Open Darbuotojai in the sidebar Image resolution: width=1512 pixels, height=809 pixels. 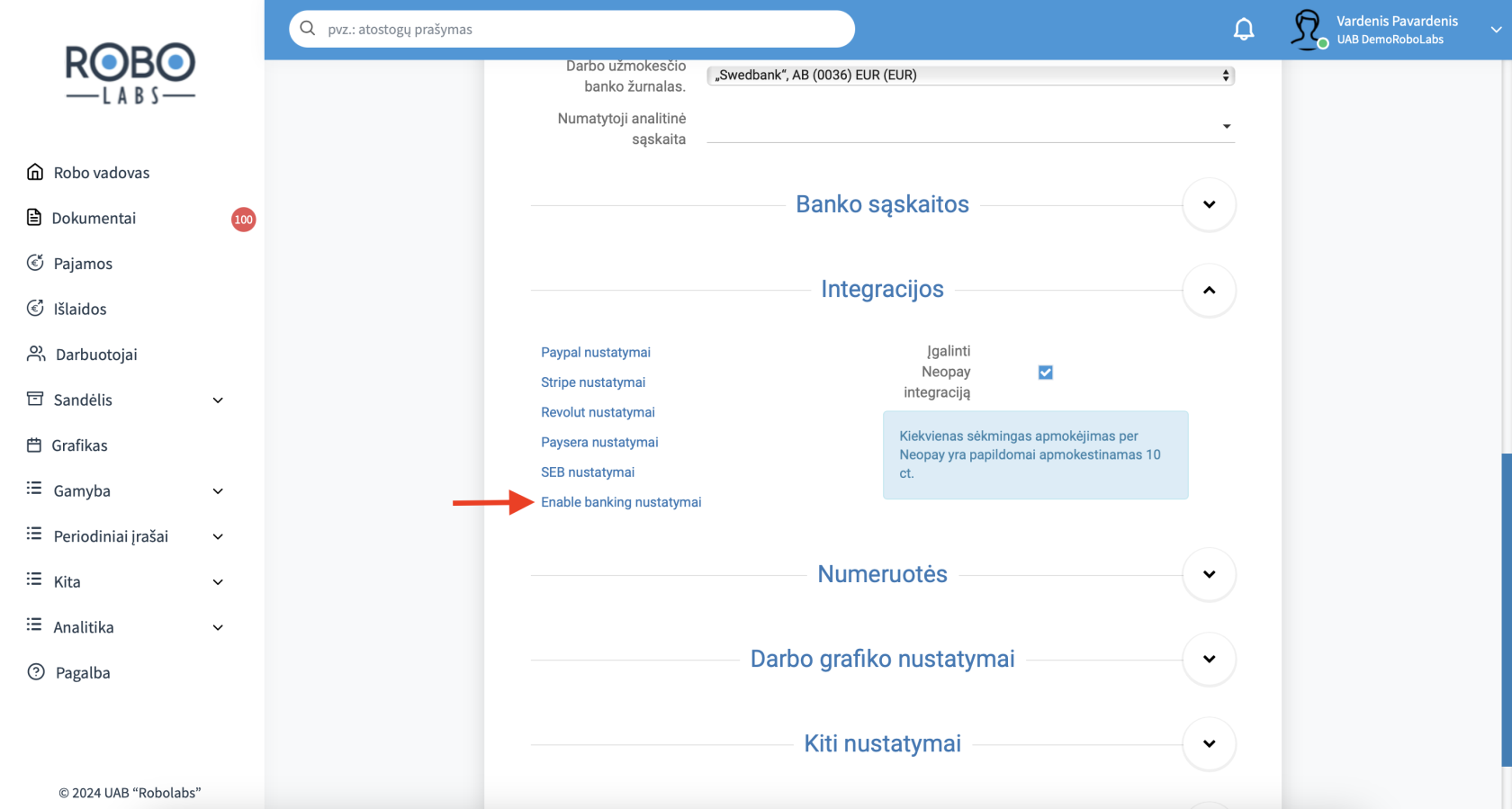coord(96,355)
